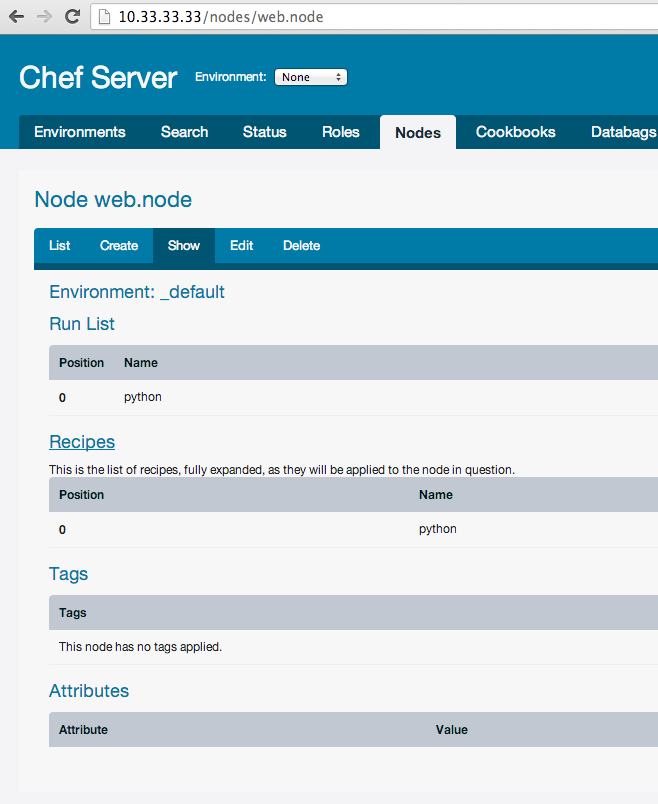
Task: Click the Run List heading
Action: 82,324
